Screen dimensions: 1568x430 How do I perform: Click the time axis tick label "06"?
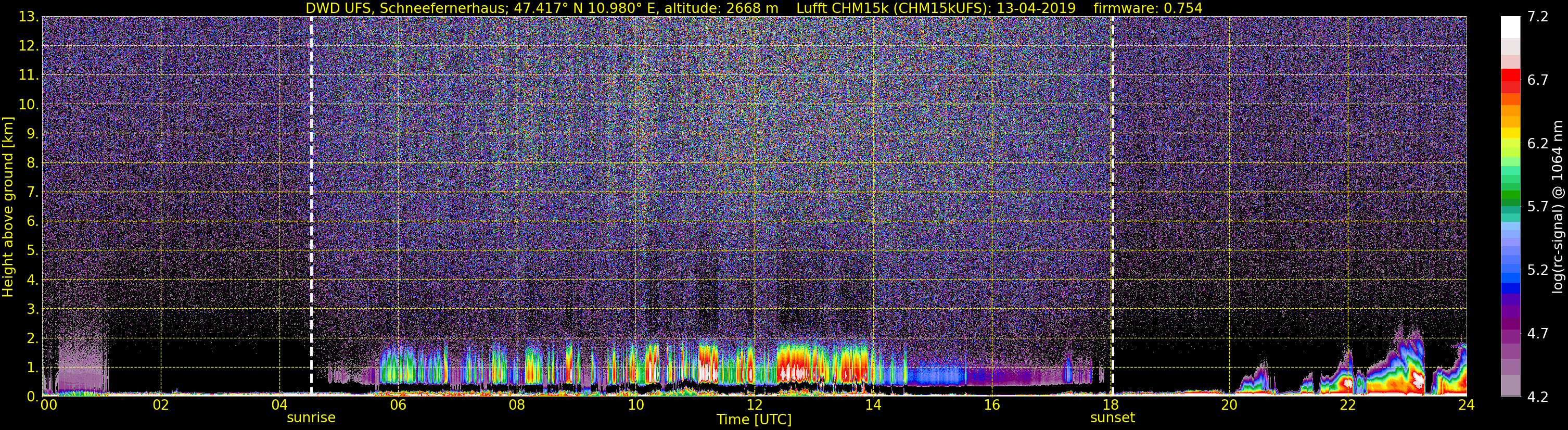[398, 405]
